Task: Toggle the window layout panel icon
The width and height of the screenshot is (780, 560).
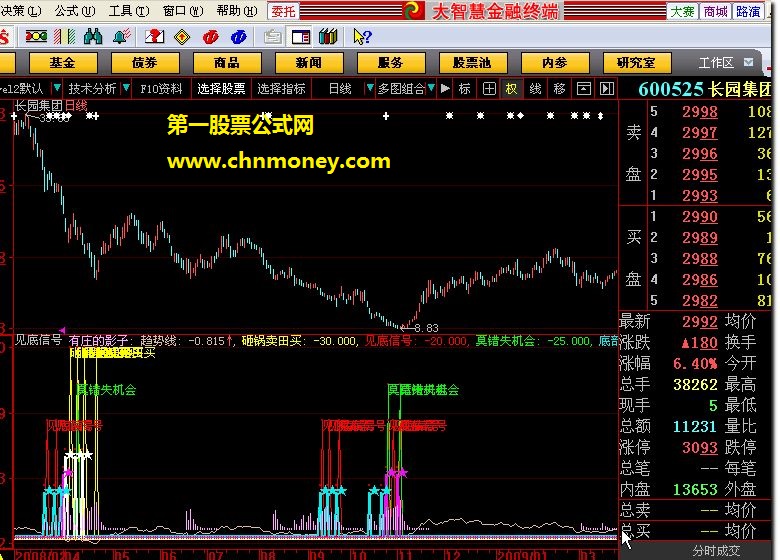Action: (x=301, y=37)
